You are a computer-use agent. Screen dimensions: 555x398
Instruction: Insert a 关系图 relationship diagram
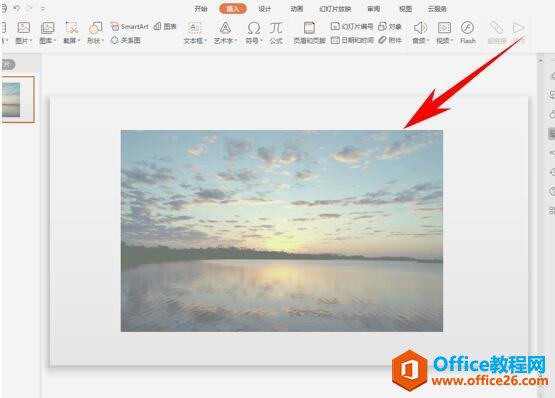click(126, 40)
